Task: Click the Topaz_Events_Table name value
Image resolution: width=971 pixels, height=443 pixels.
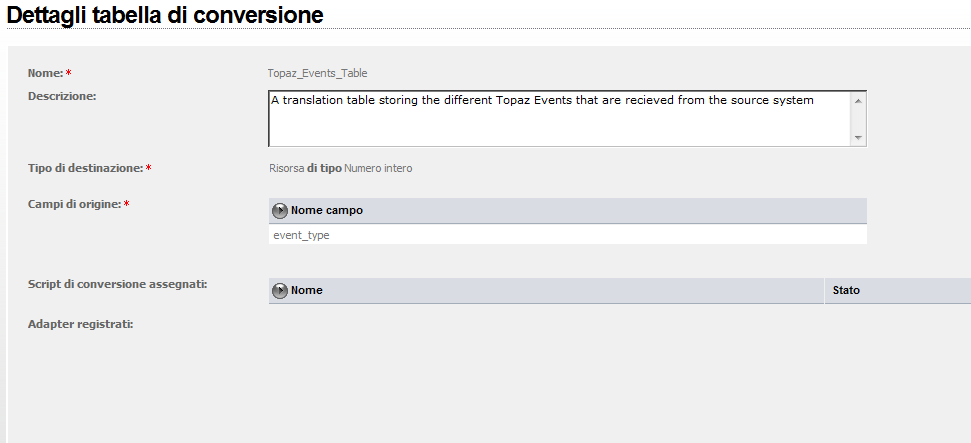Action: click(x=324, y=73)
